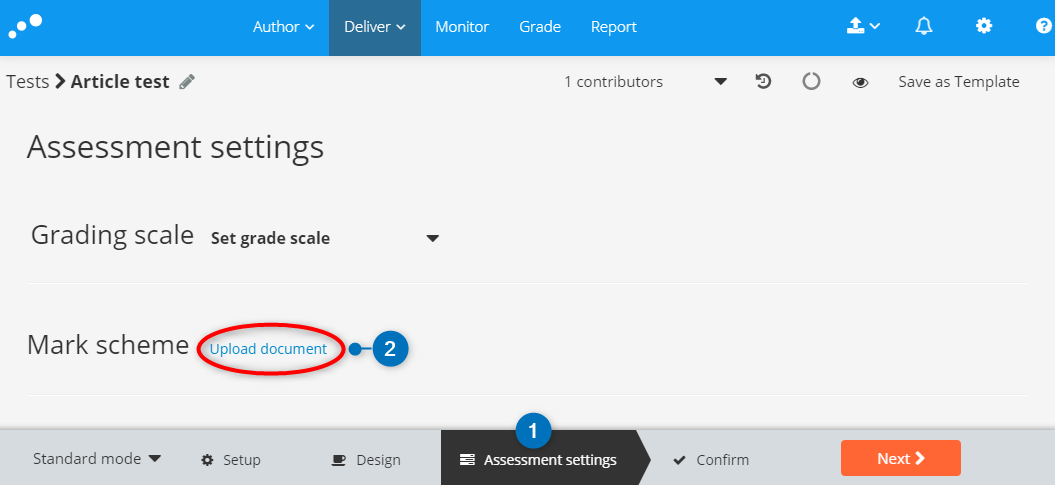Expand the Deliver menu
Screen dimensions: 1055x485
tap(374, 27)
